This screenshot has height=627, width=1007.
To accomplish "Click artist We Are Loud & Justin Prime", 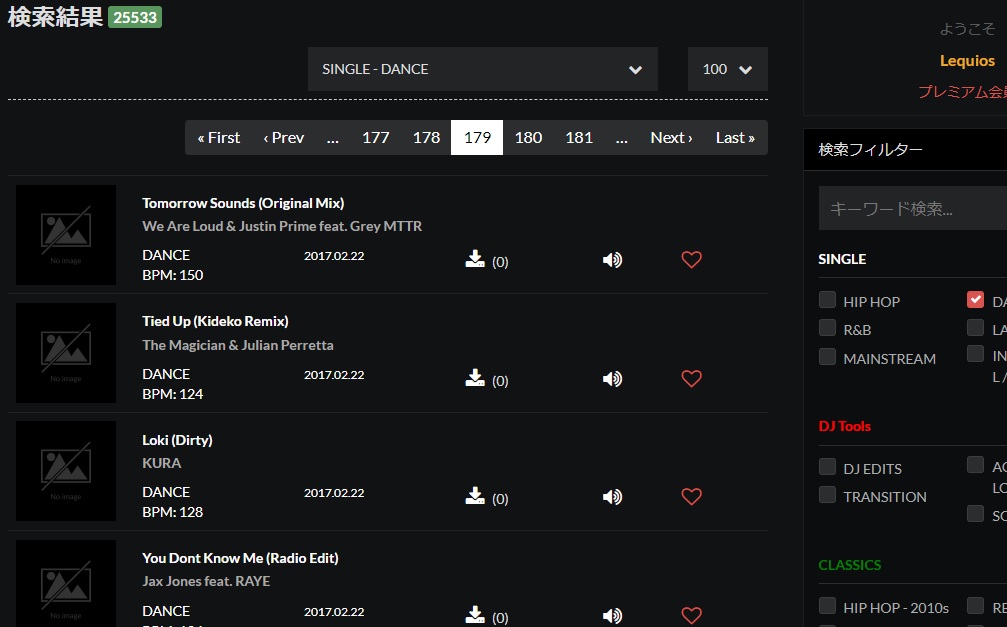I will click(x=282, y=226).
